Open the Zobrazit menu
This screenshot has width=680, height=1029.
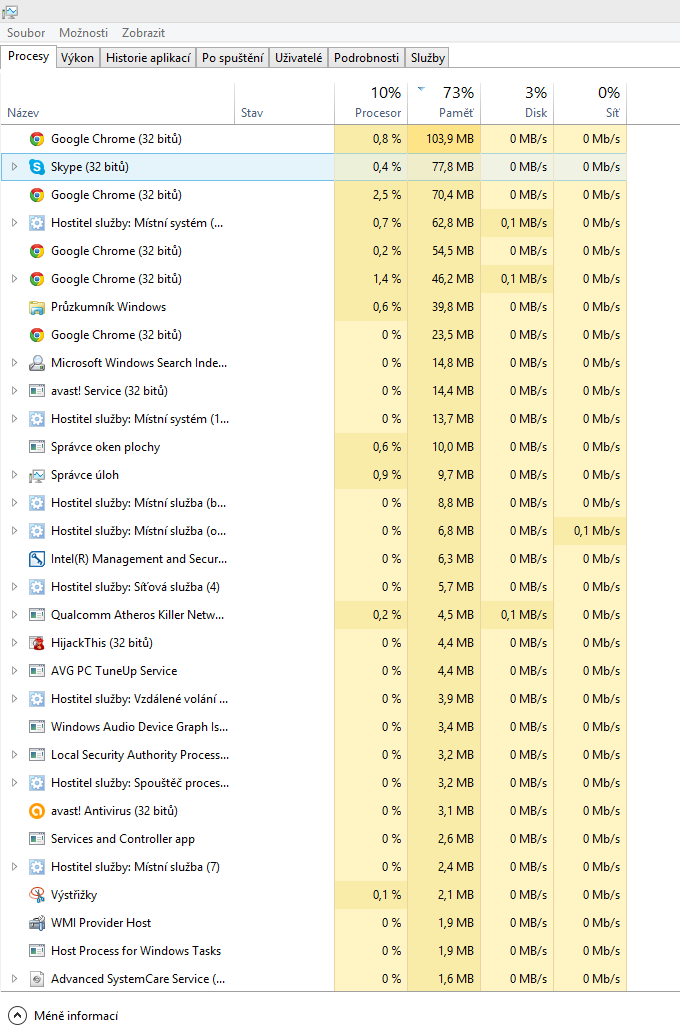pos(143,33)
